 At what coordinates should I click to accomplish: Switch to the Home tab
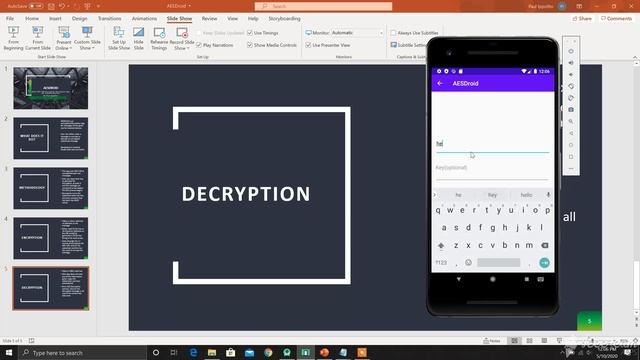point(32,18)
